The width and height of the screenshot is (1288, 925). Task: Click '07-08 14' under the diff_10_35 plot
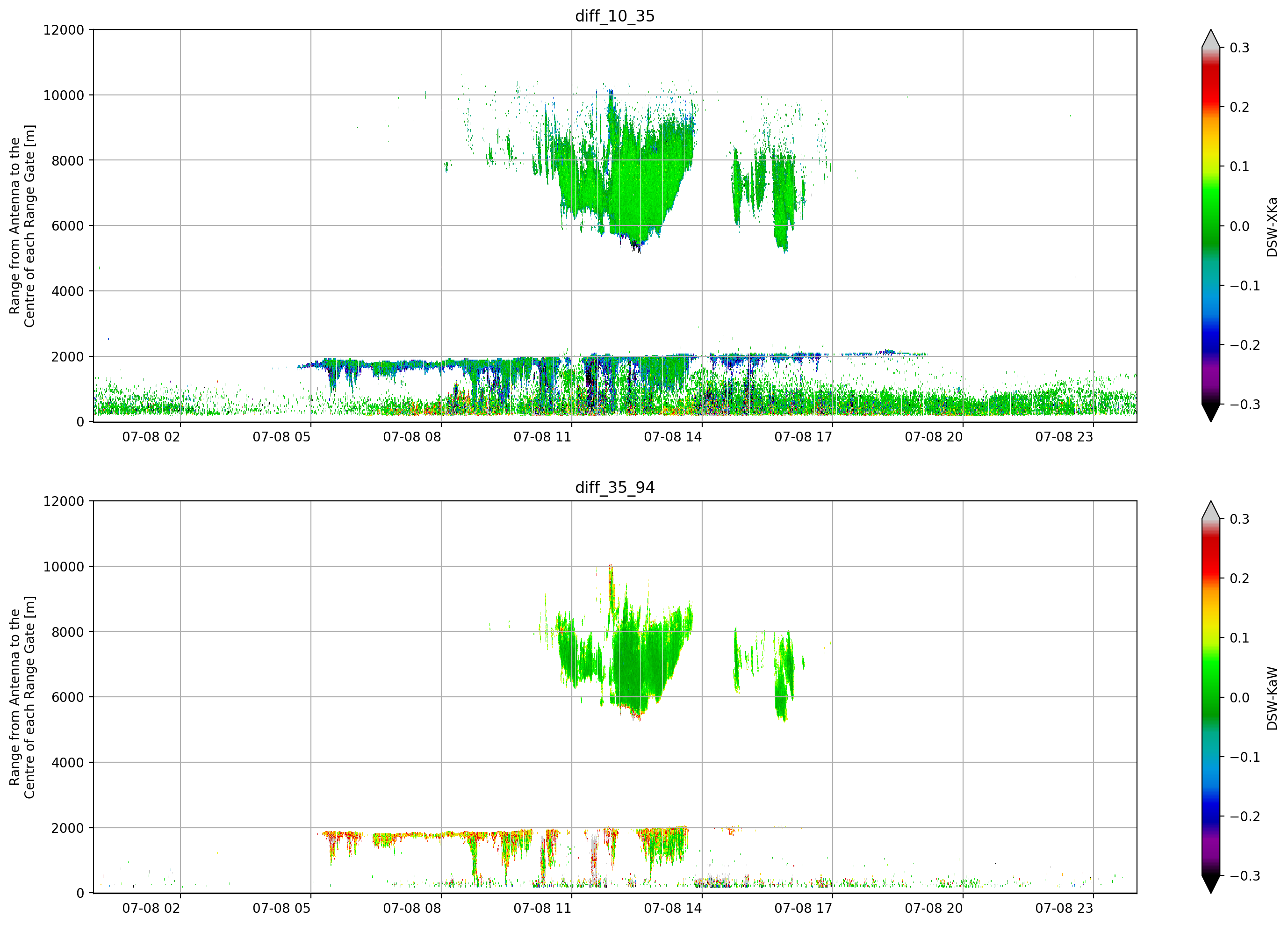pyautogui.click(x=673, y=437)
